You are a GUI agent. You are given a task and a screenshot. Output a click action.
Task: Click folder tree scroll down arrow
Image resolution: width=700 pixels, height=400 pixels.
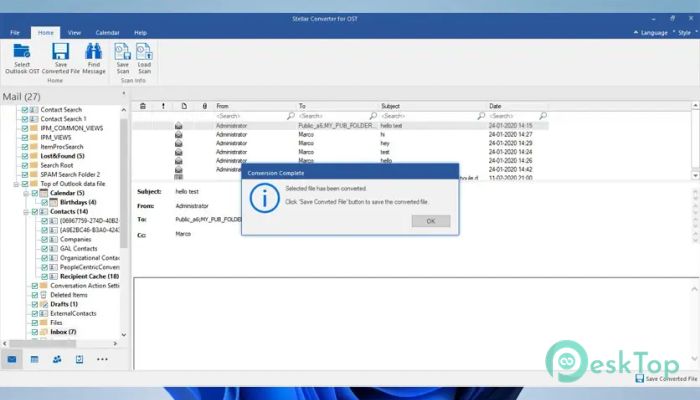tap(124, 334)
